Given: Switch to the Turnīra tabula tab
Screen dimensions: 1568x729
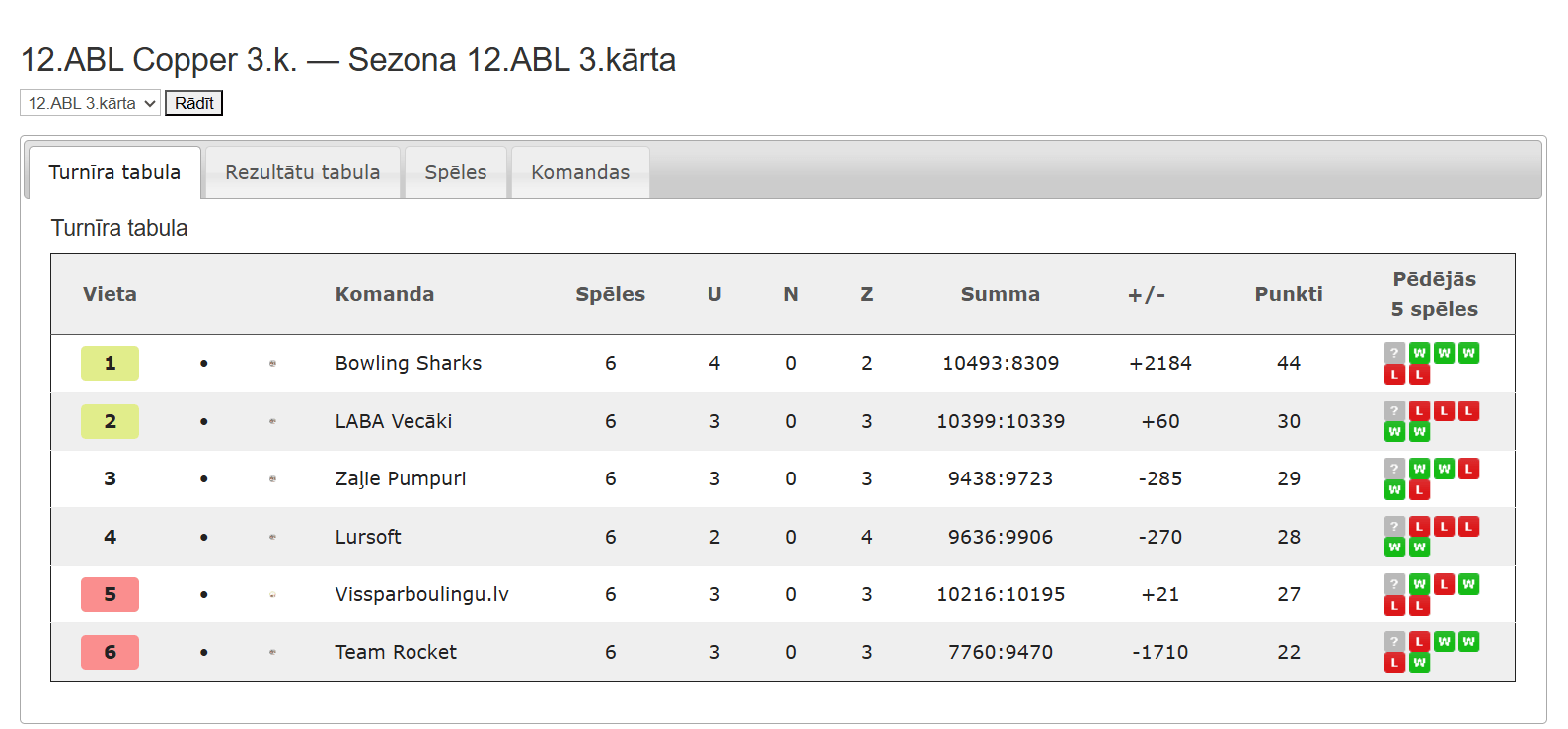Looking at the screenshot, I should 114,173.
